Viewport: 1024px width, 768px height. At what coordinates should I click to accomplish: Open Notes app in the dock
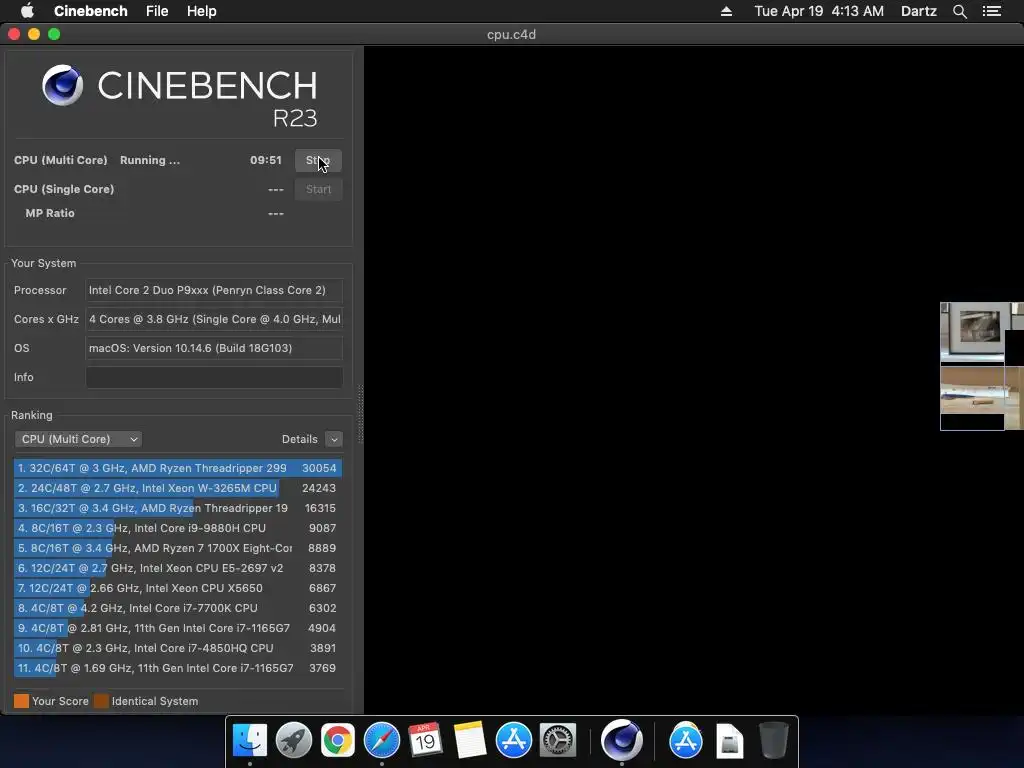click(x=470, y=741)
